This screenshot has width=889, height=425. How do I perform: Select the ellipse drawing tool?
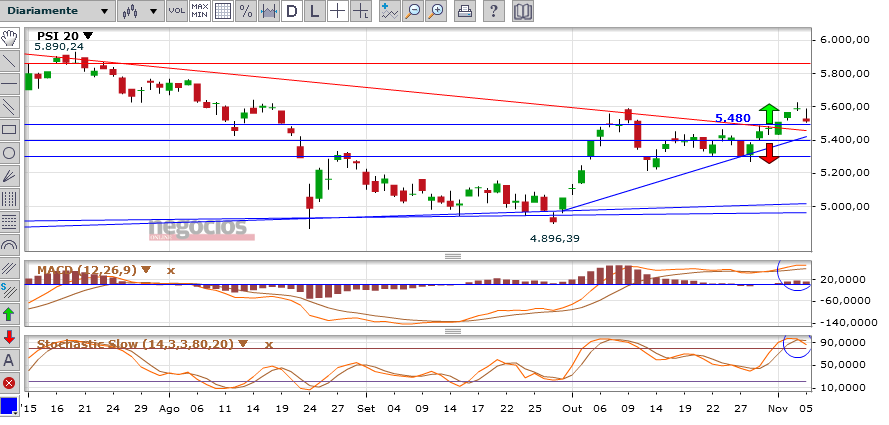(9, 153)
